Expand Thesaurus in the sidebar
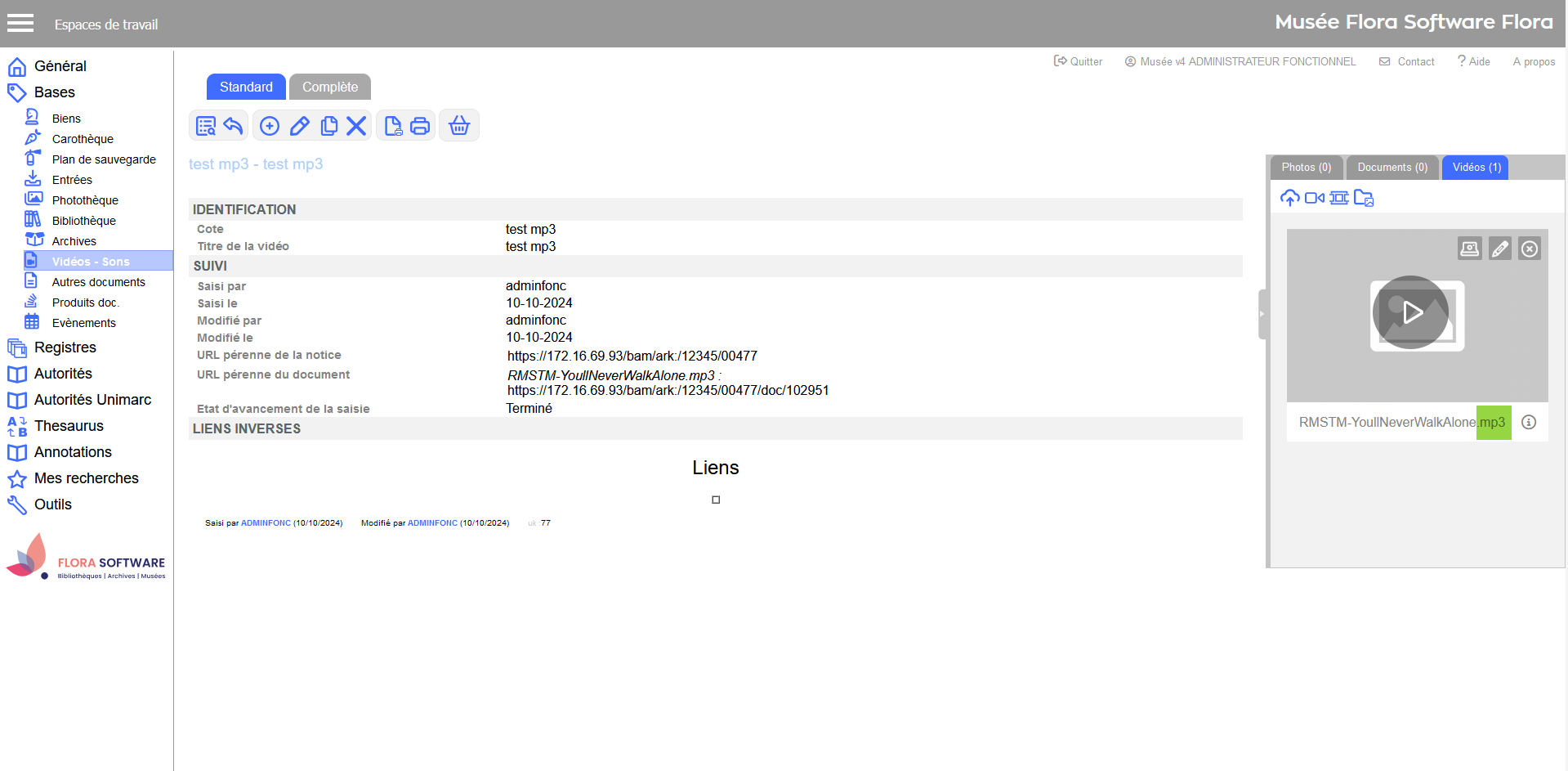 pos(69,426)
